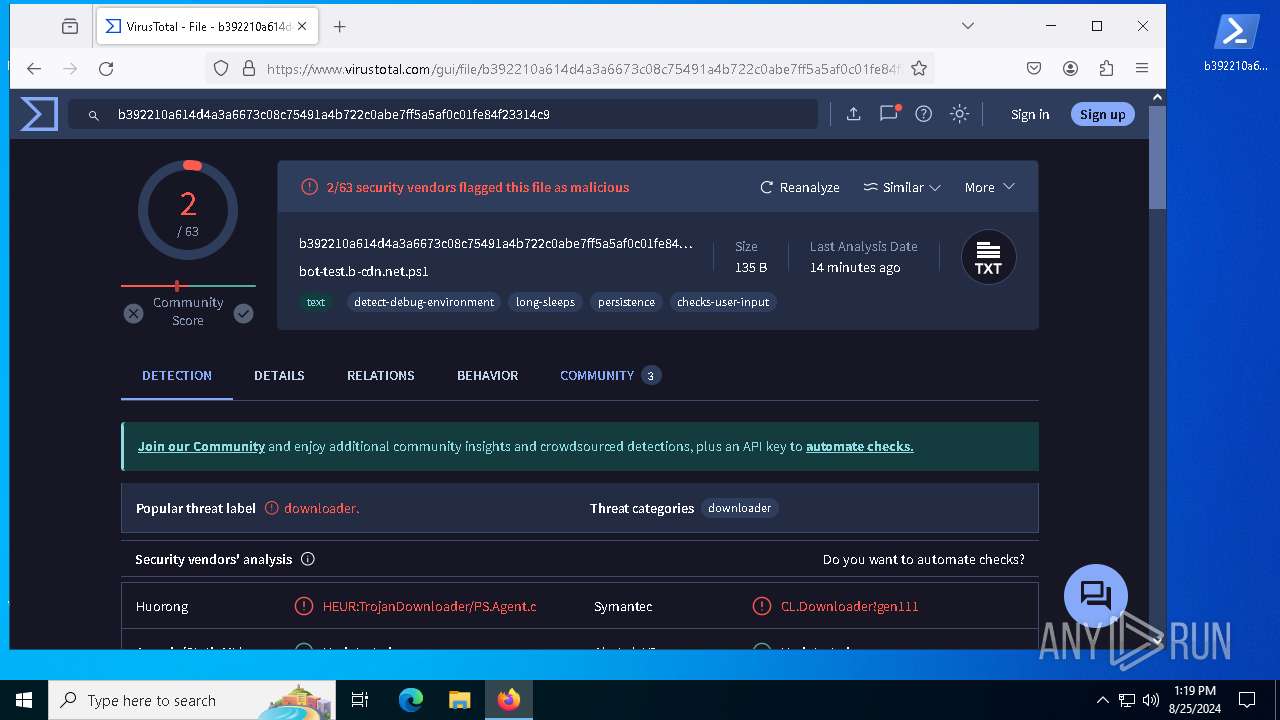Open the list all tabs dropdown
Viewport: 1280px width, 720px height.
967,26
